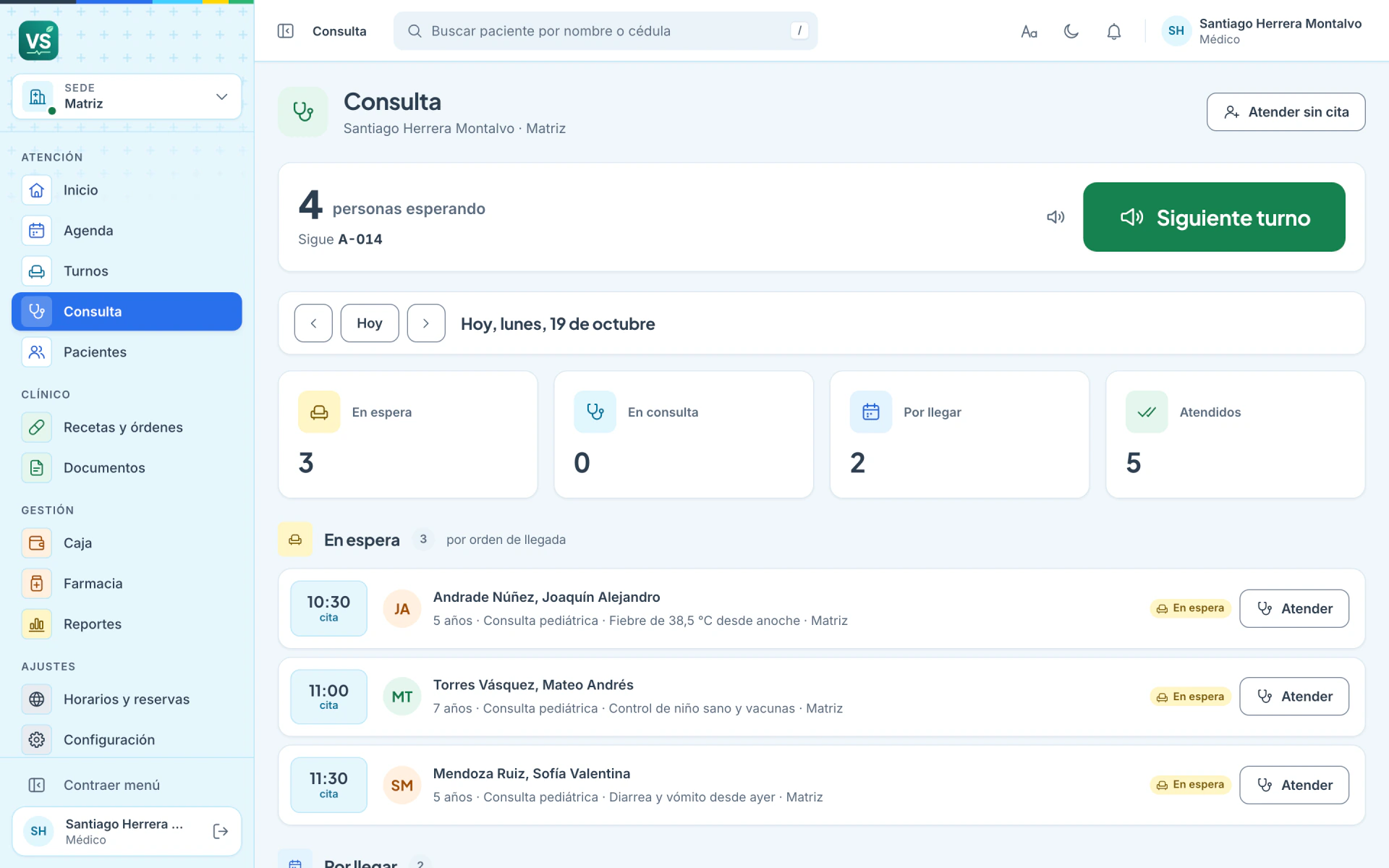Click the Por llegar calendar card icon
1389x868 pixels.
point(871,412)
